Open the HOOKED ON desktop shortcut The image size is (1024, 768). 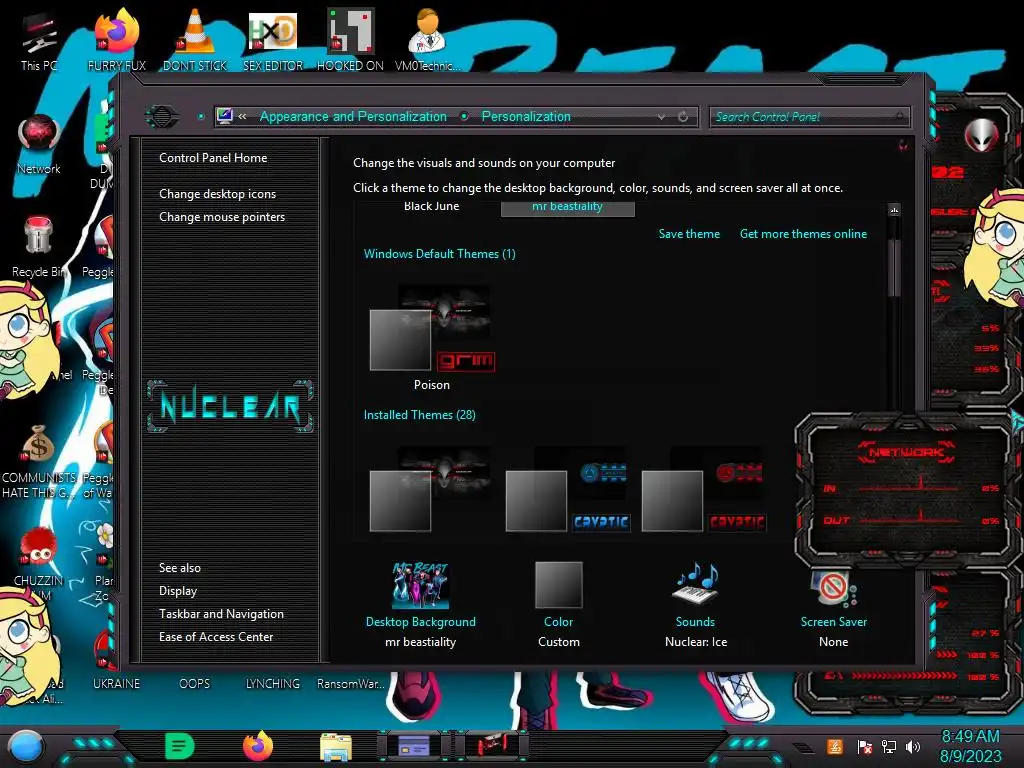(350, 39)
